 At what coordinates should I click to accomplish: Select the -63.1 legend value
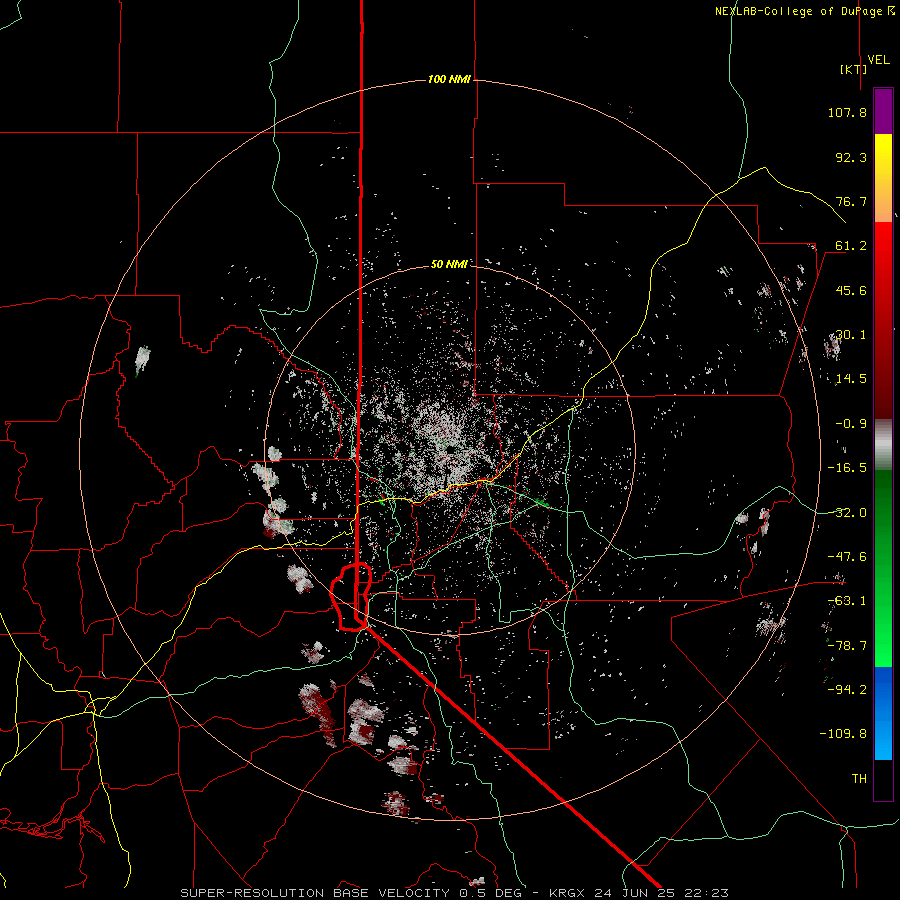coord(847,601)
